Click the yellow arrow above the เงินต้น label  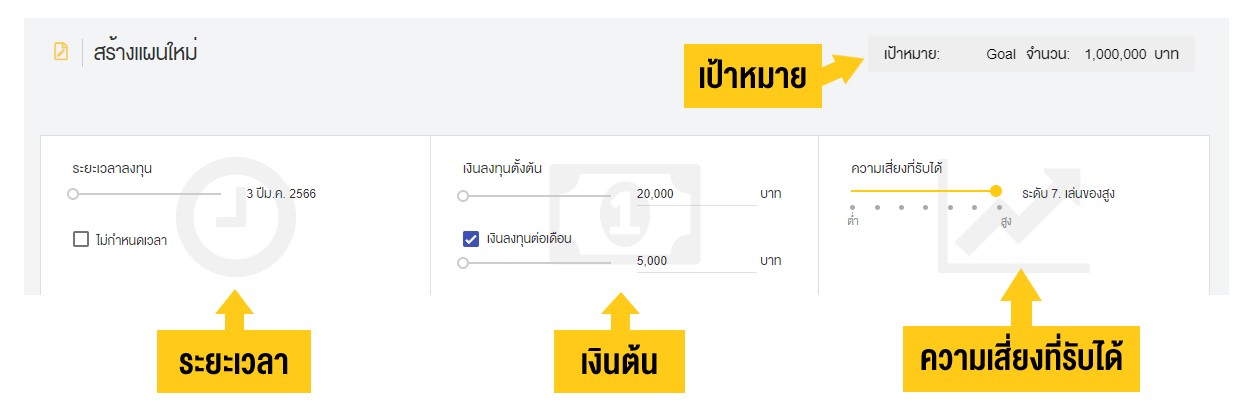[620, 310]
